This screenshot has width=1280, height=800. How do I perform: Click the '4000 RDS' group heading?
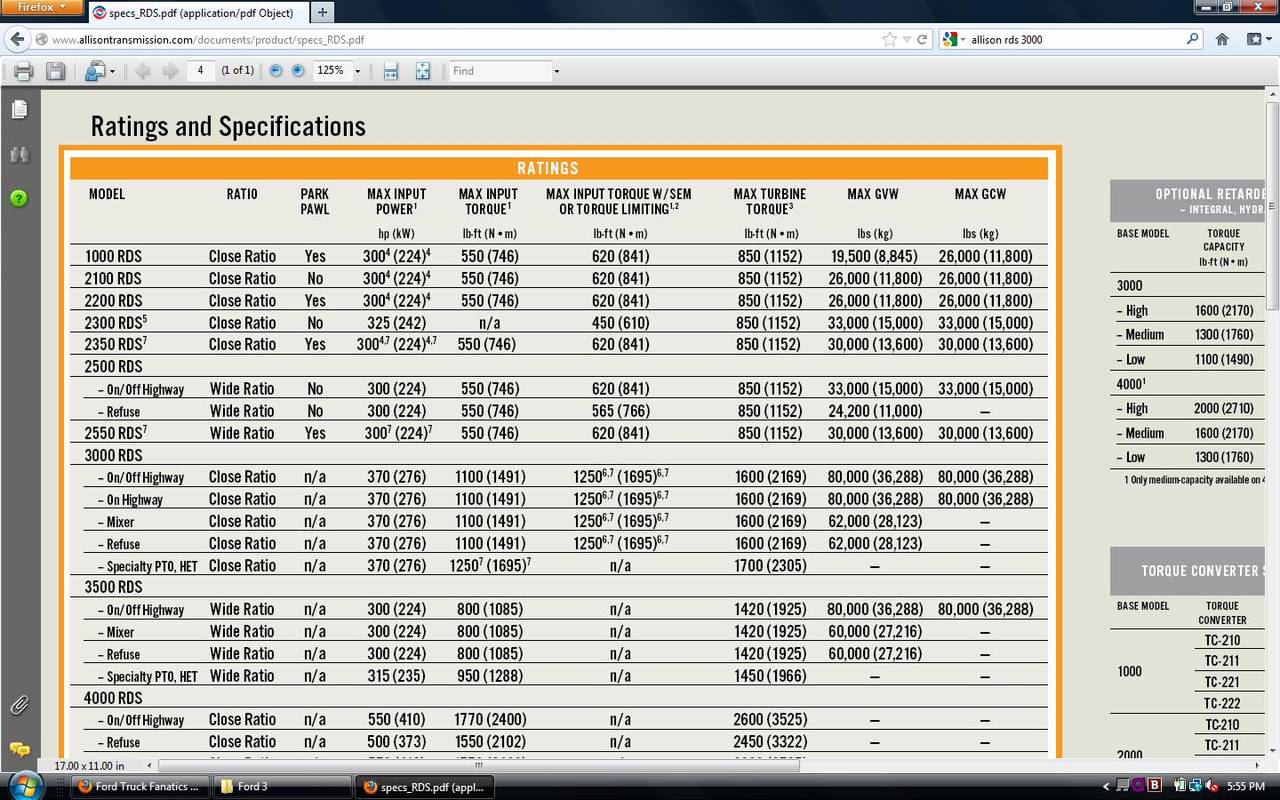pos(113,698)
